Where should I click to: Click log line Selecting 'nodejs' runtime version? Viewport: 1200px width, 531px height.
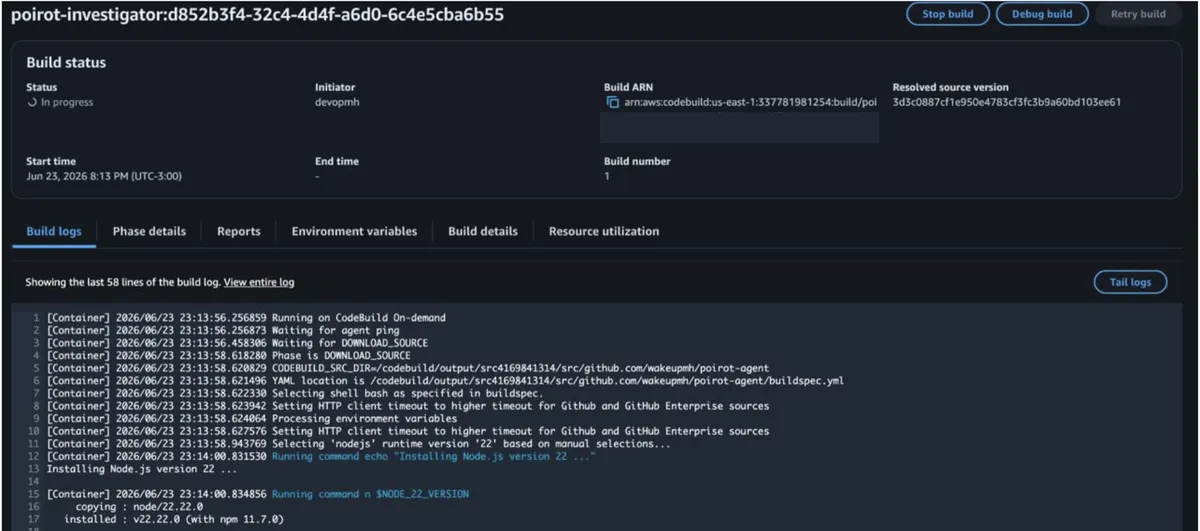point(358,443)
